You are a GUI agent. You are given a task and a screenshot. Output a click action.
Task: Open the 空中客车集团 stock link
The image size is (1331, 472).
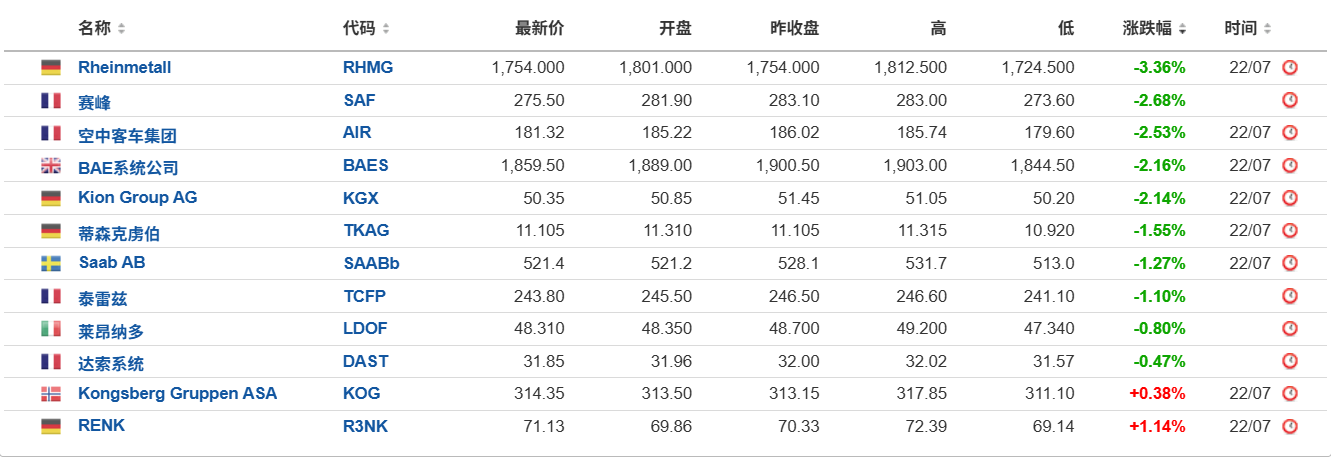(127, 135)
